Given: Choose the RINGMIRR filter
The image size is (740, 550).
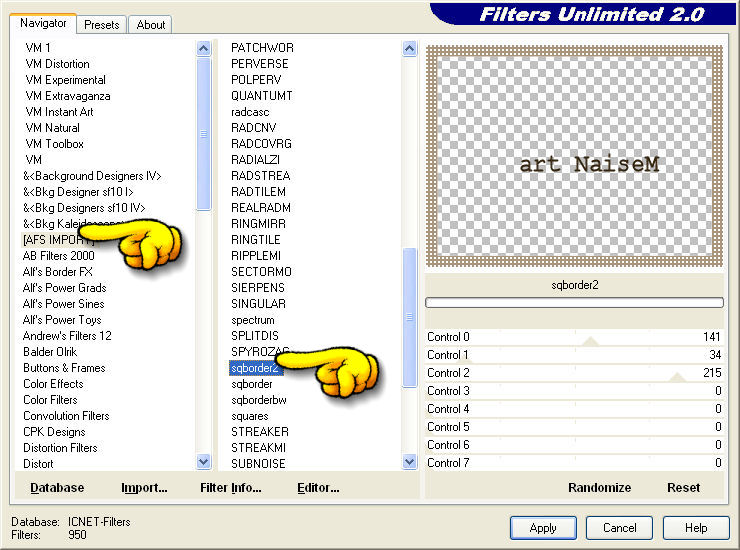Looking at the screenshot, I should (258, 224).
